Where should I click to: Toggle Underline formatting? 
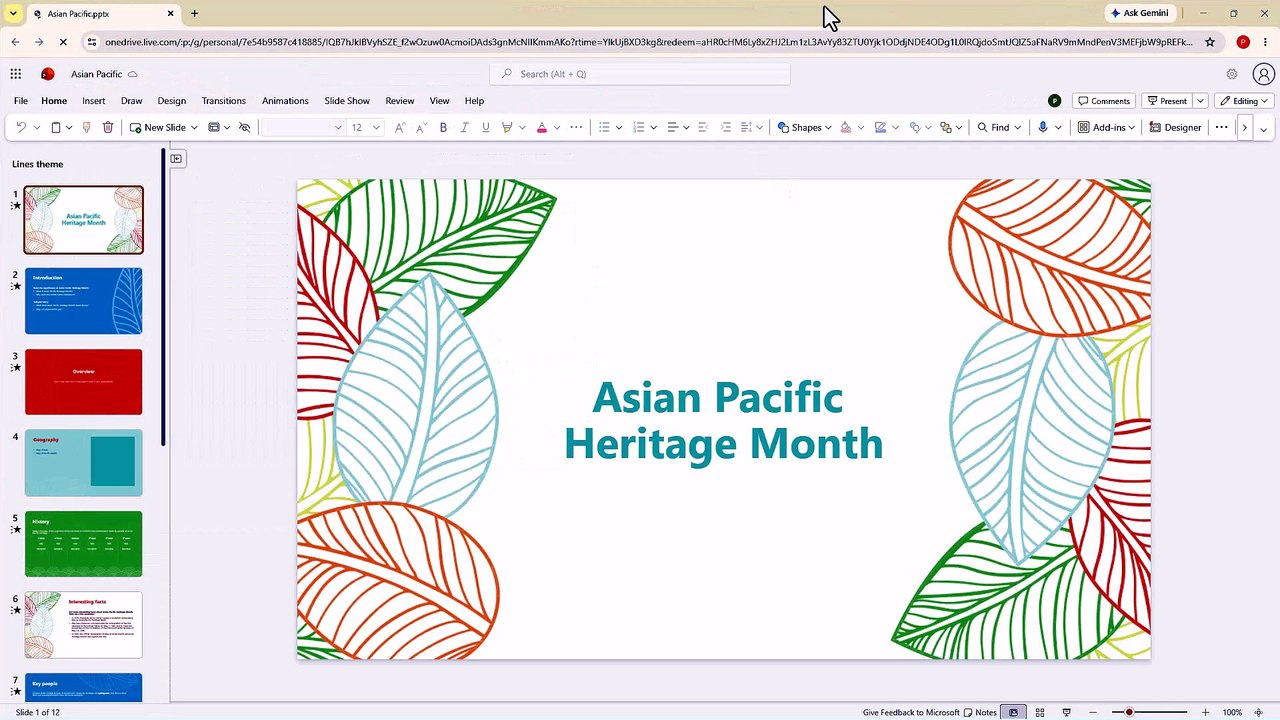click(486, 128)
